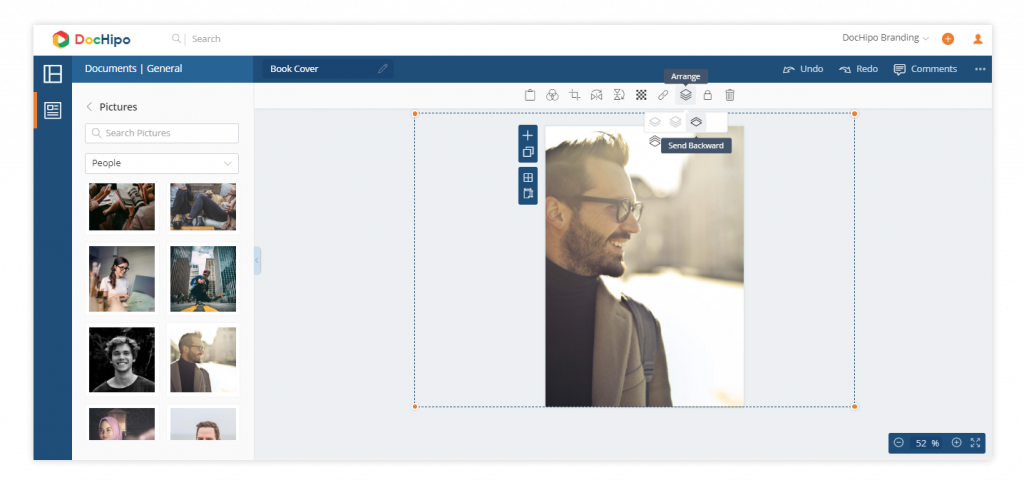Delete the selected image with the trash icon
1024x485 pixels.
point(730,95)
